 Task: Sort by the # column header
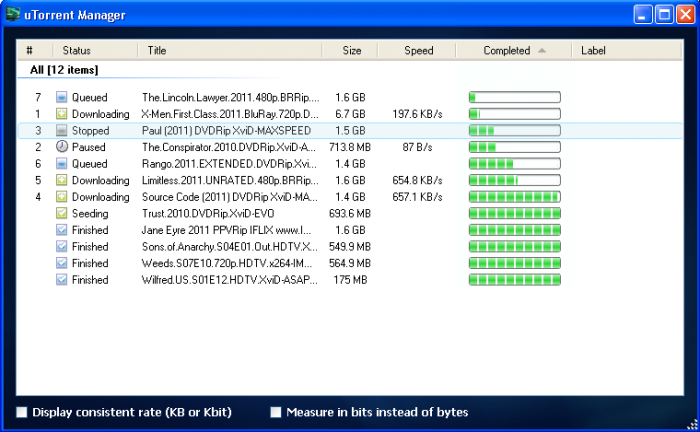pyautogui.click(x=35, y=50)
